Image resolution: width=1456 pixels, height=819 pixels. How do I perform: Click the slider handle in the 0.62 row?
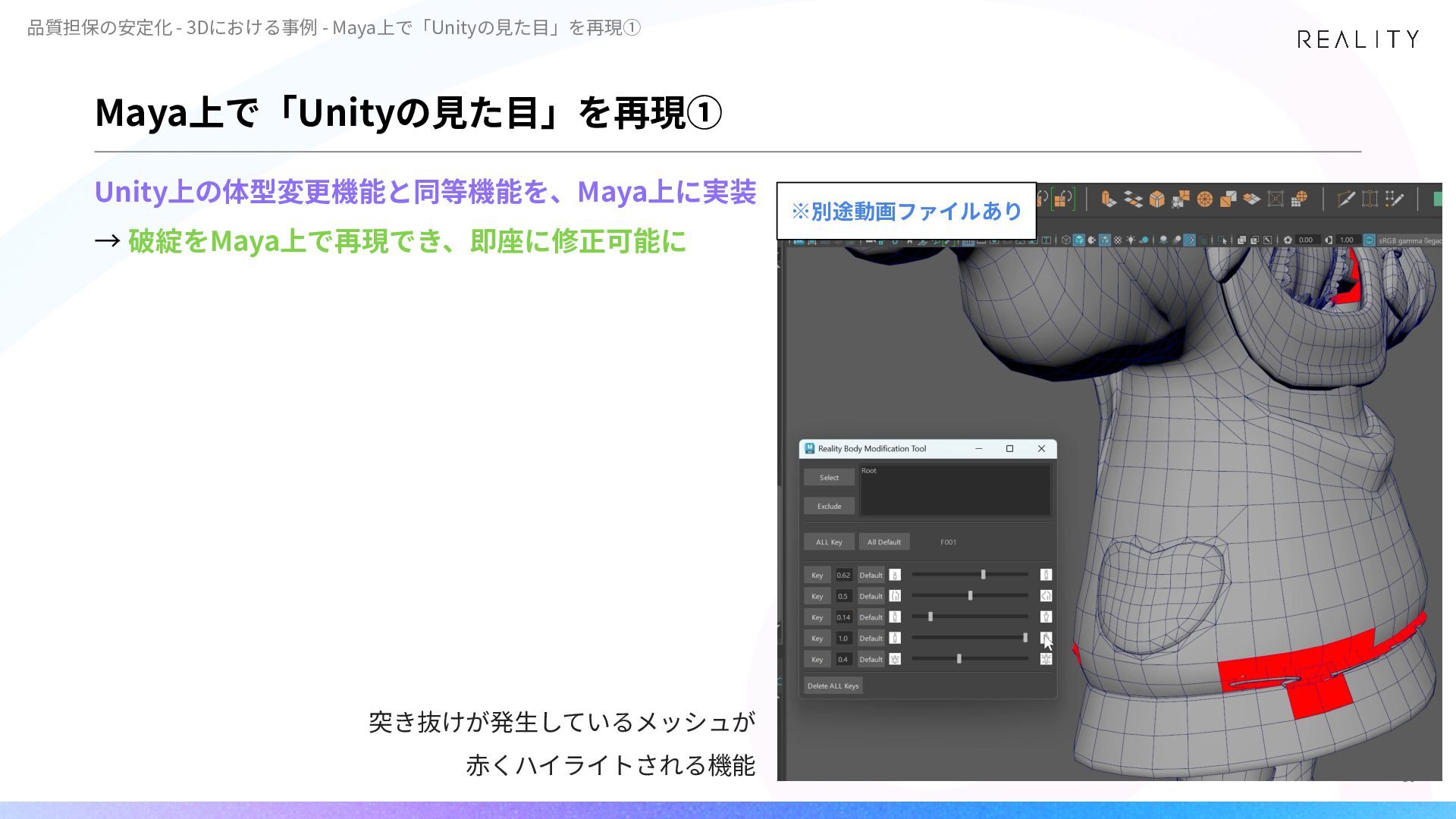coord(984,575)
